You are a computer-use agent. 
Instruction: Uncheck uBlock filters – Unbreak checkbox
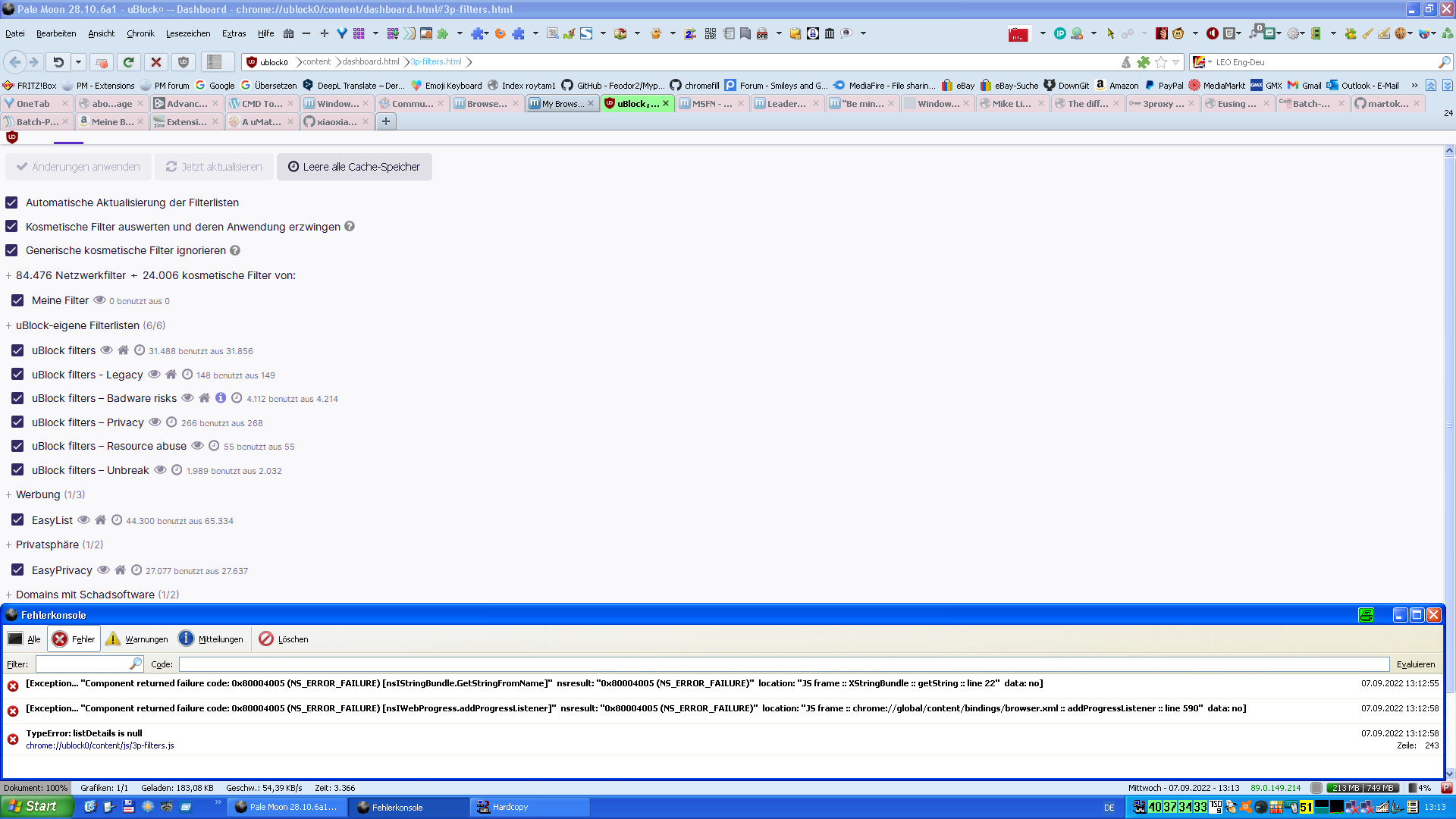tap(17, 470)
